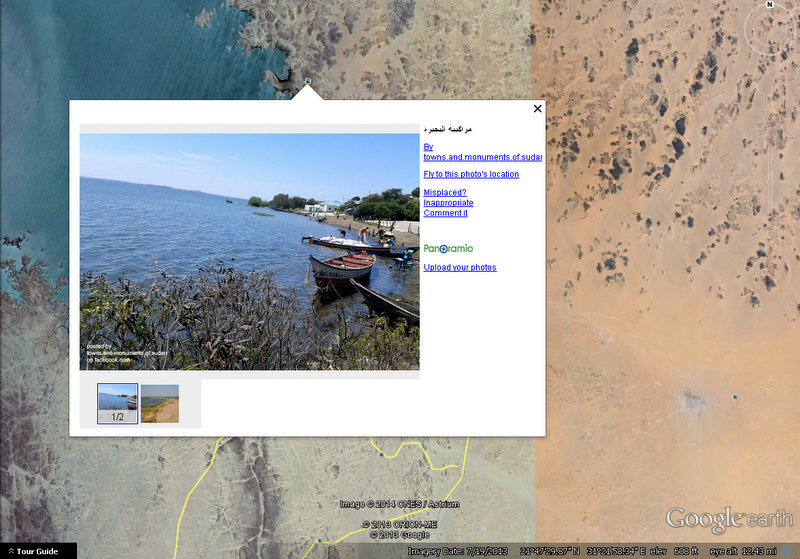Screen dimensions: 800x559
Task: Select the second beach photo thumbnail
Action: click(x=160, y=403)
